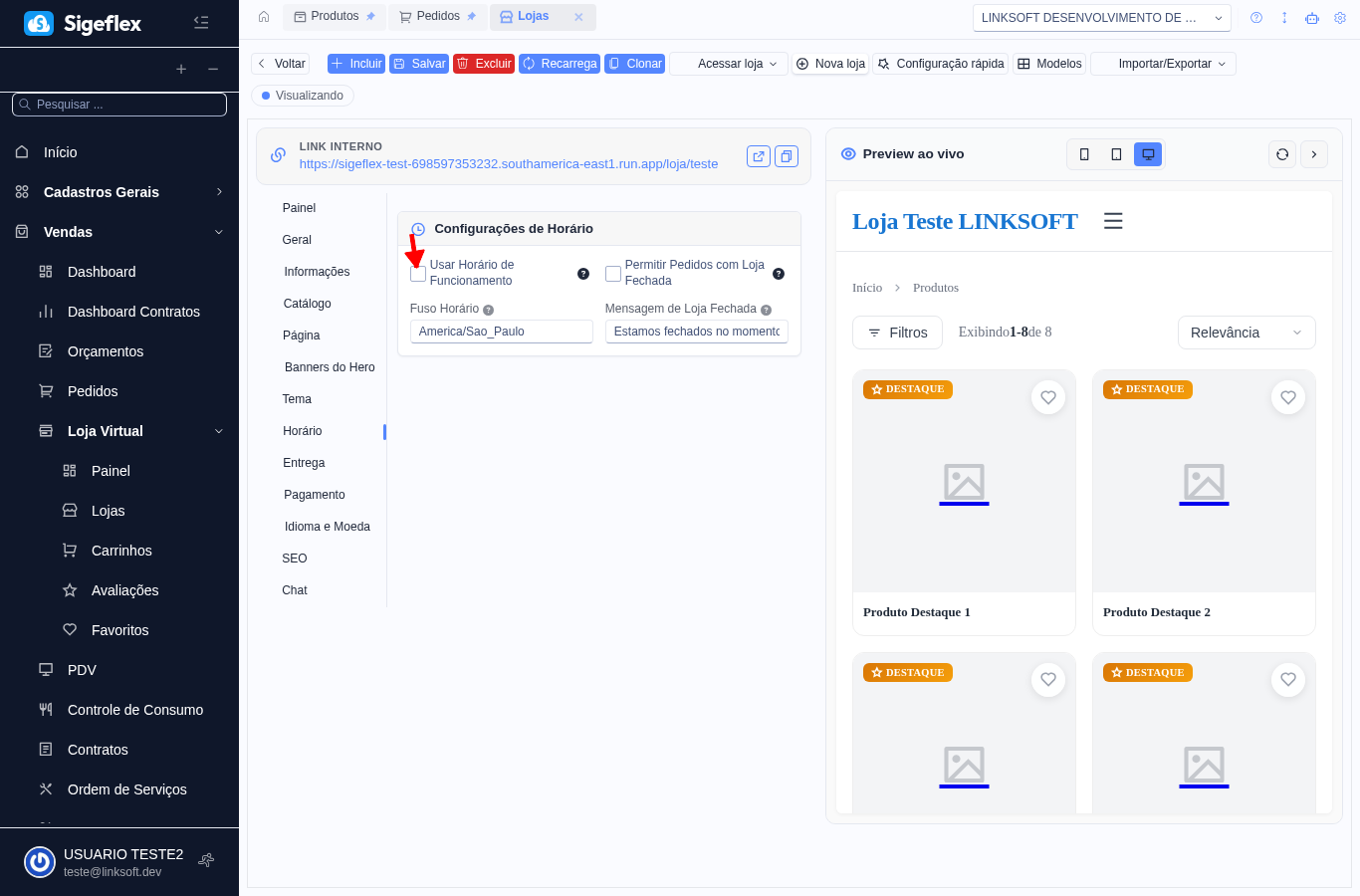Click the Salvar button
Image resolution: width=1360 pixels, height=896 pixels.
(419, 64)
